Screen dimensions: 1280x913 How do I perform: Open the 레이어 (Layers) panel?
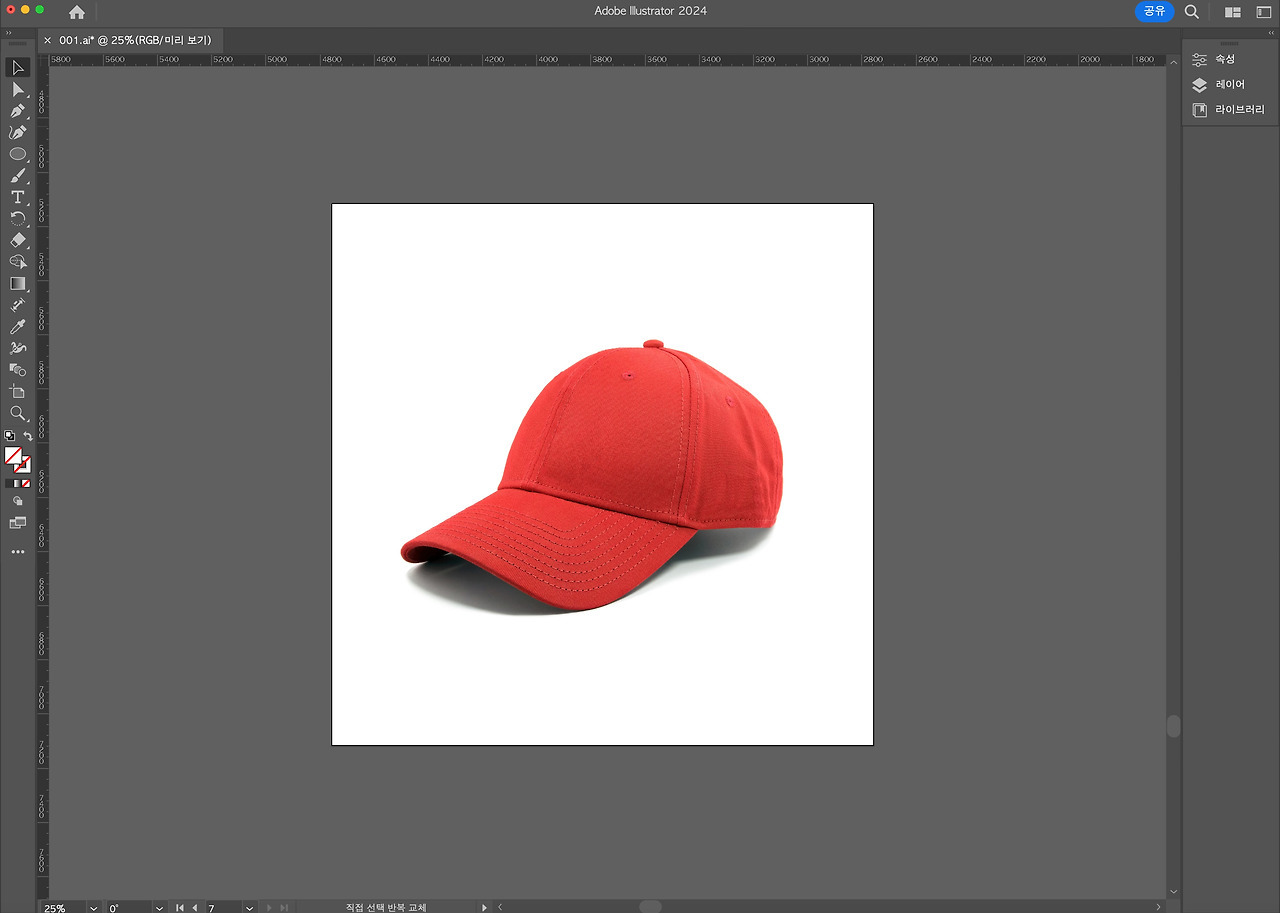pyautogui.click(x=1229, y=85)
